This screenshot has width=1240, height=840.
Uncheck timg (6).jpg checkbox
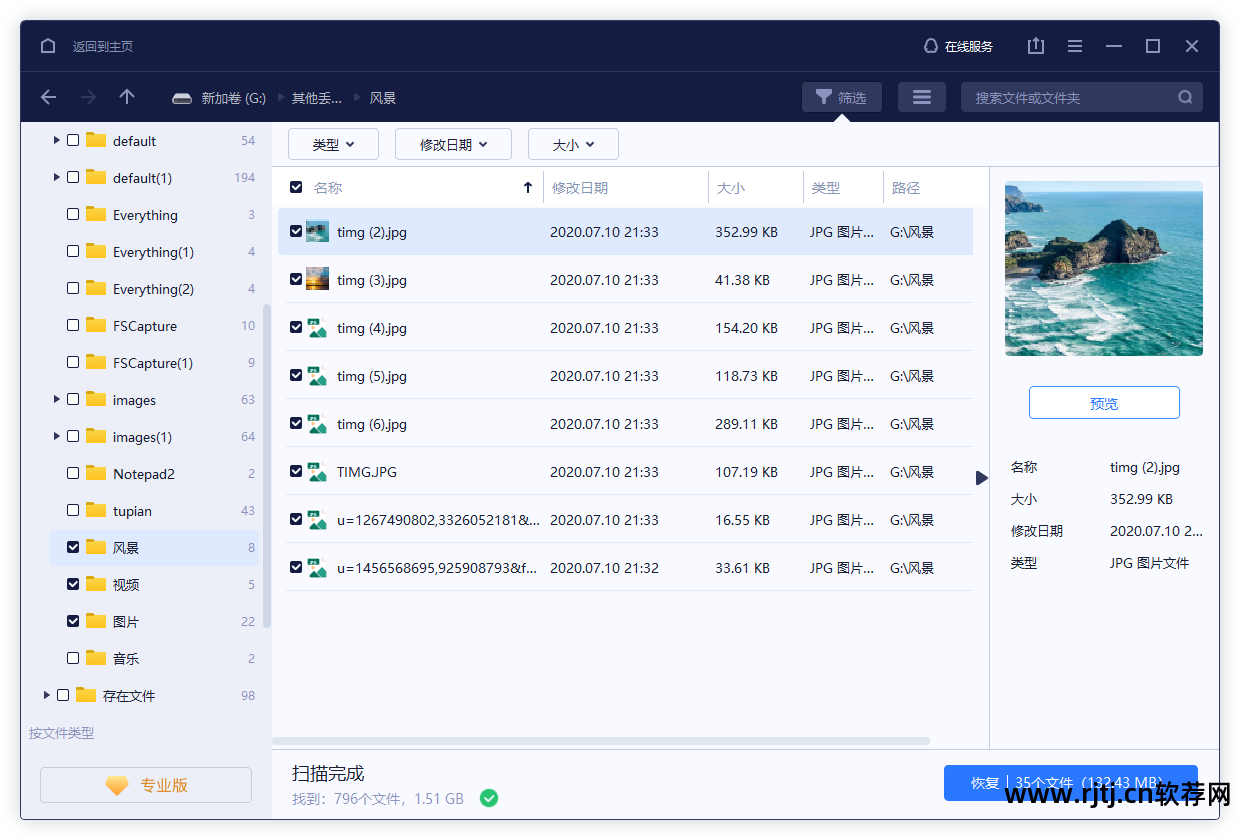(x=296, y=423)
